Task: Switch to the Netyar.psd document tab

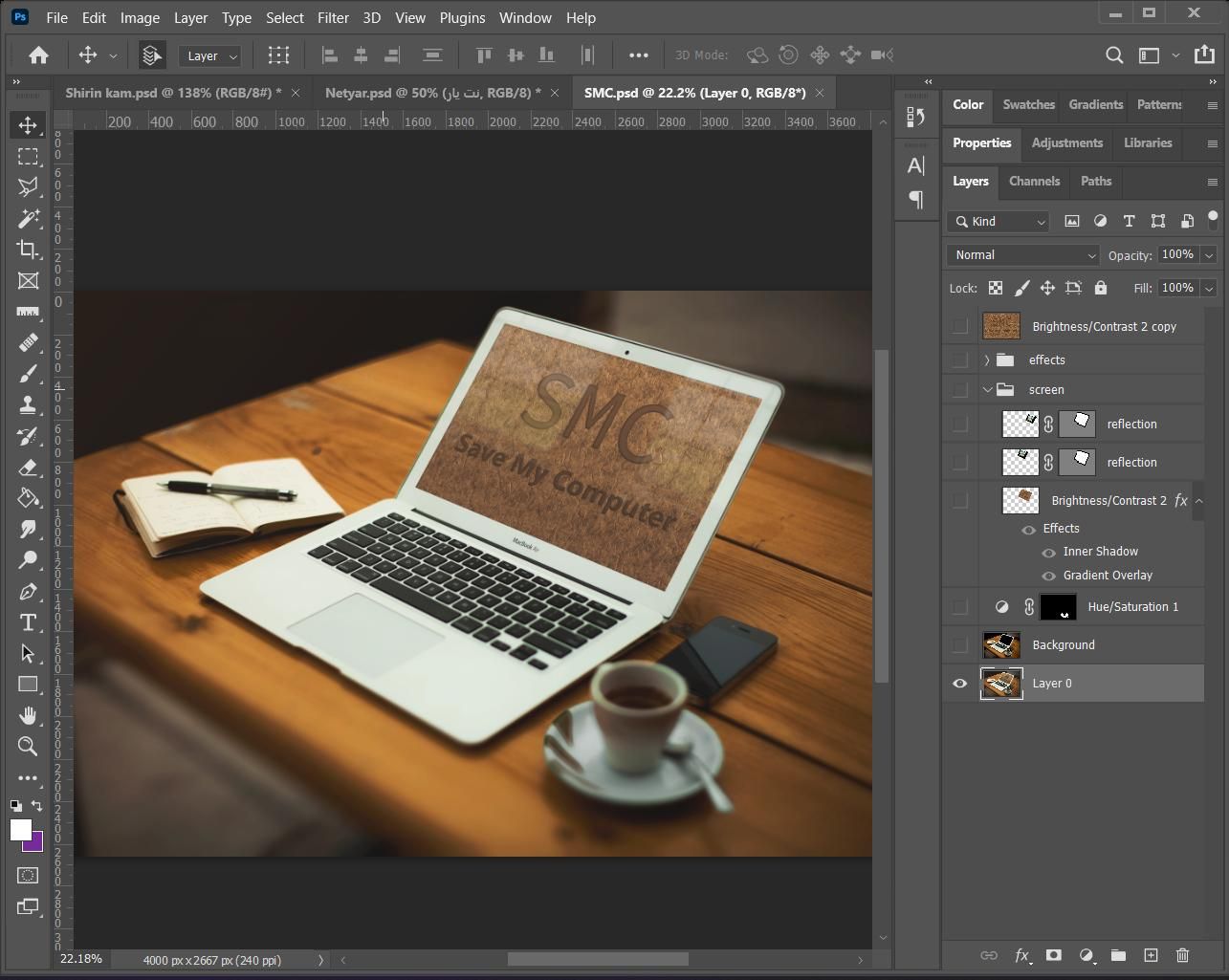Action: click(432, 93)
